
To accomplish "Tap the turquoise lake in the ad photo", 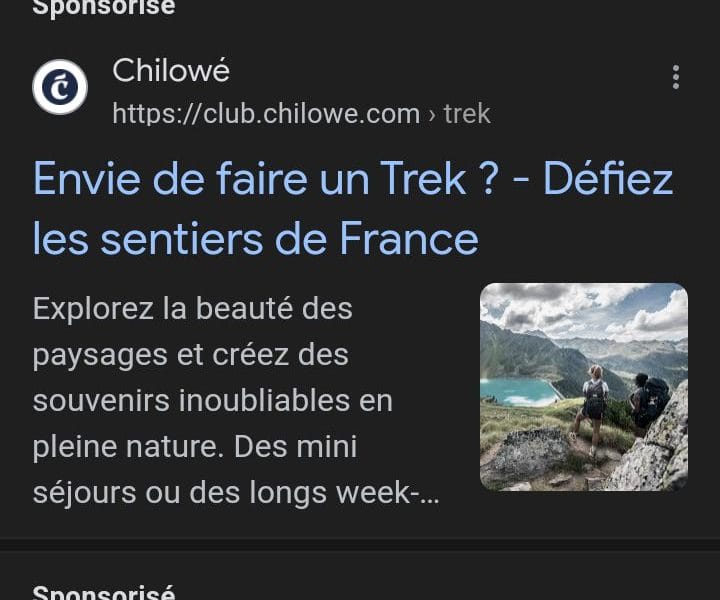I will (519, 392).
